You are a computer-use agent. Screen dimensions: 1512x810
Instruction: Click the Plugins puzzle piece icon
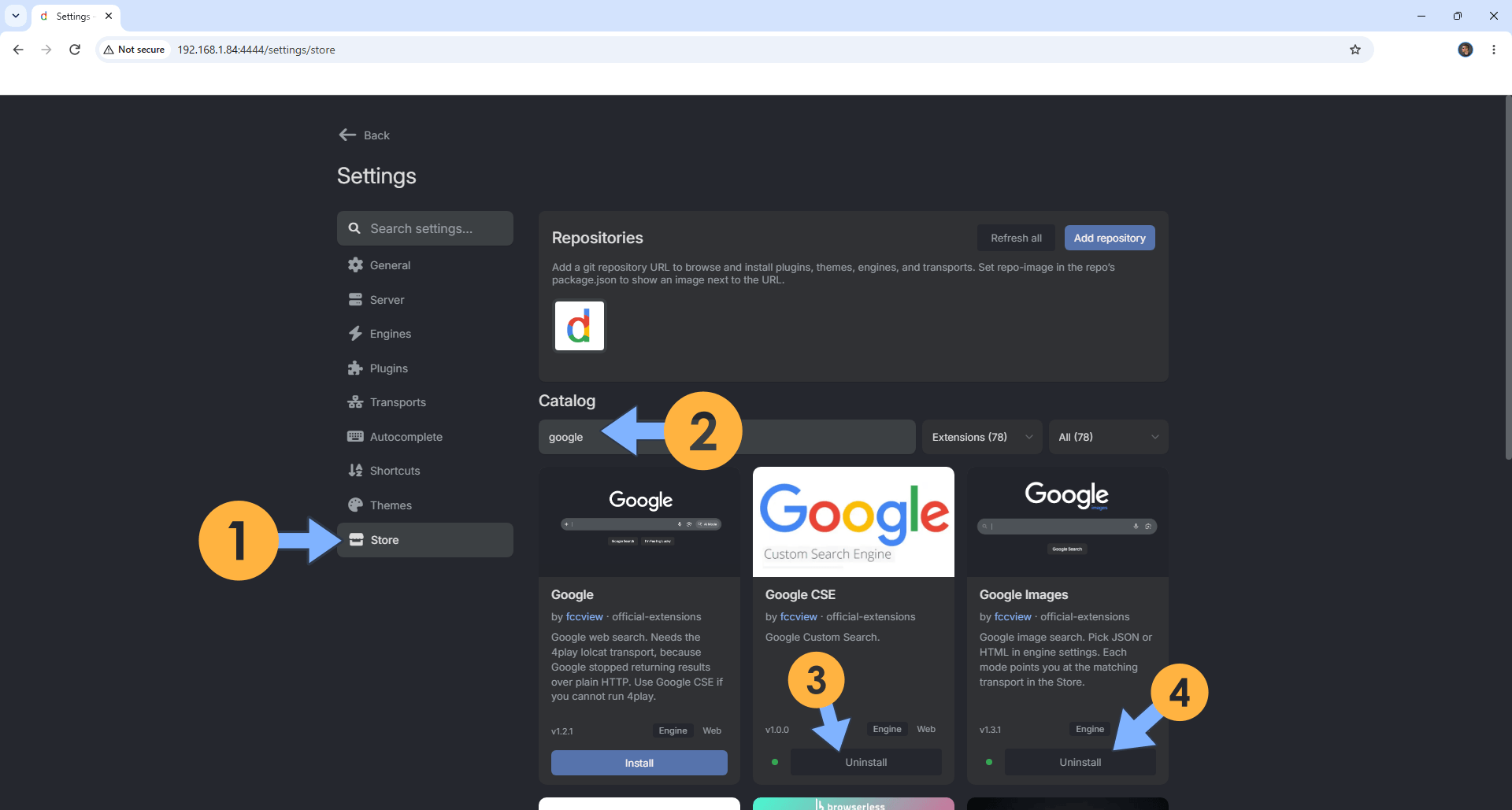[x=355, y=368]
